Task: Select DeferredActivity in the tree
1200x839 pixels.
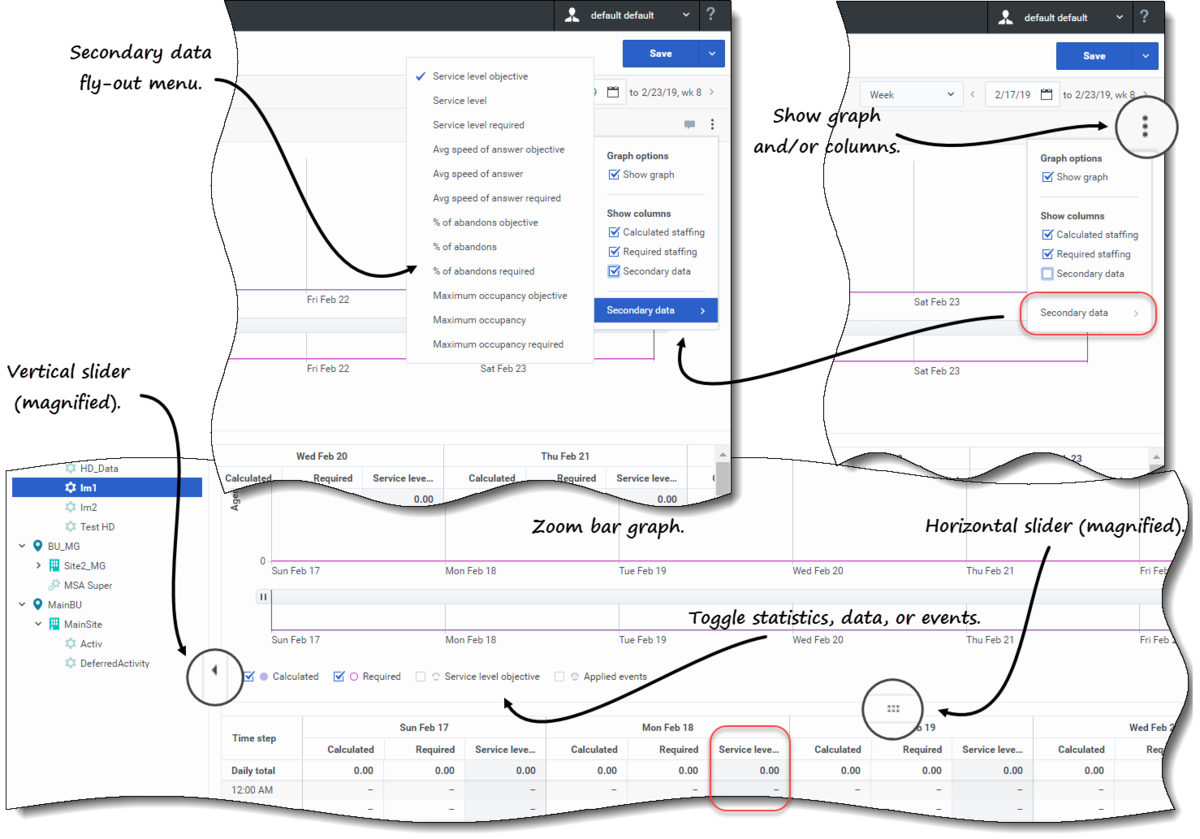Action: pos(115,663)
